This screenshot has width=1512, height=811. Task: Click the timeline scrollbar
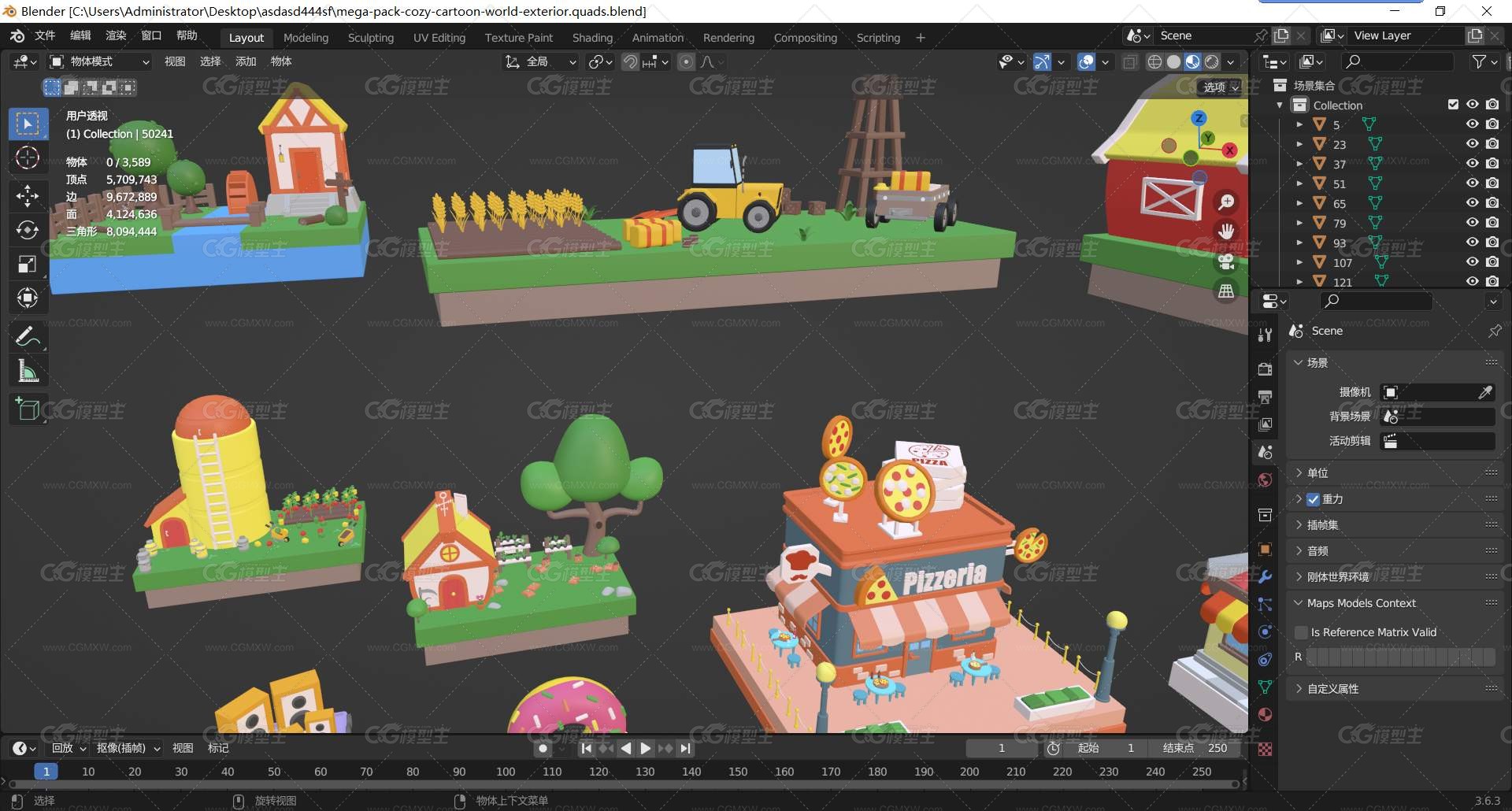(622, 783)
